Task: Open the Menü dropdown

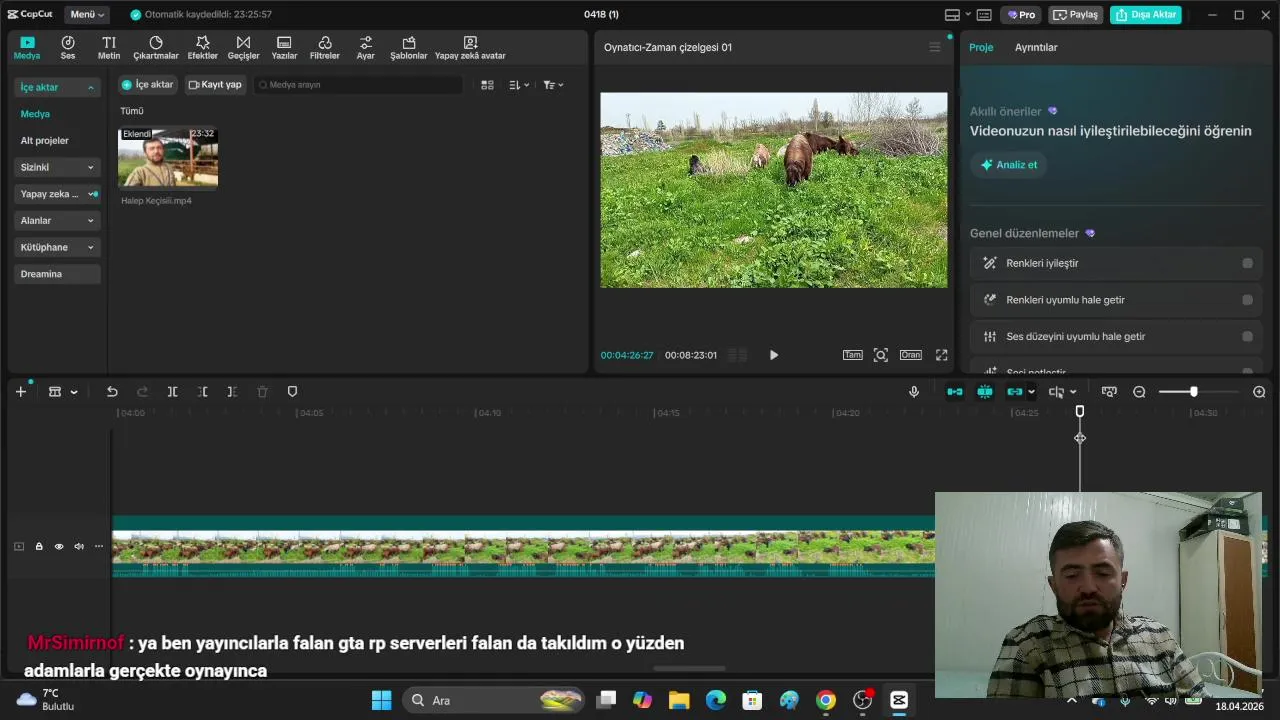Action: coord(87,15)
